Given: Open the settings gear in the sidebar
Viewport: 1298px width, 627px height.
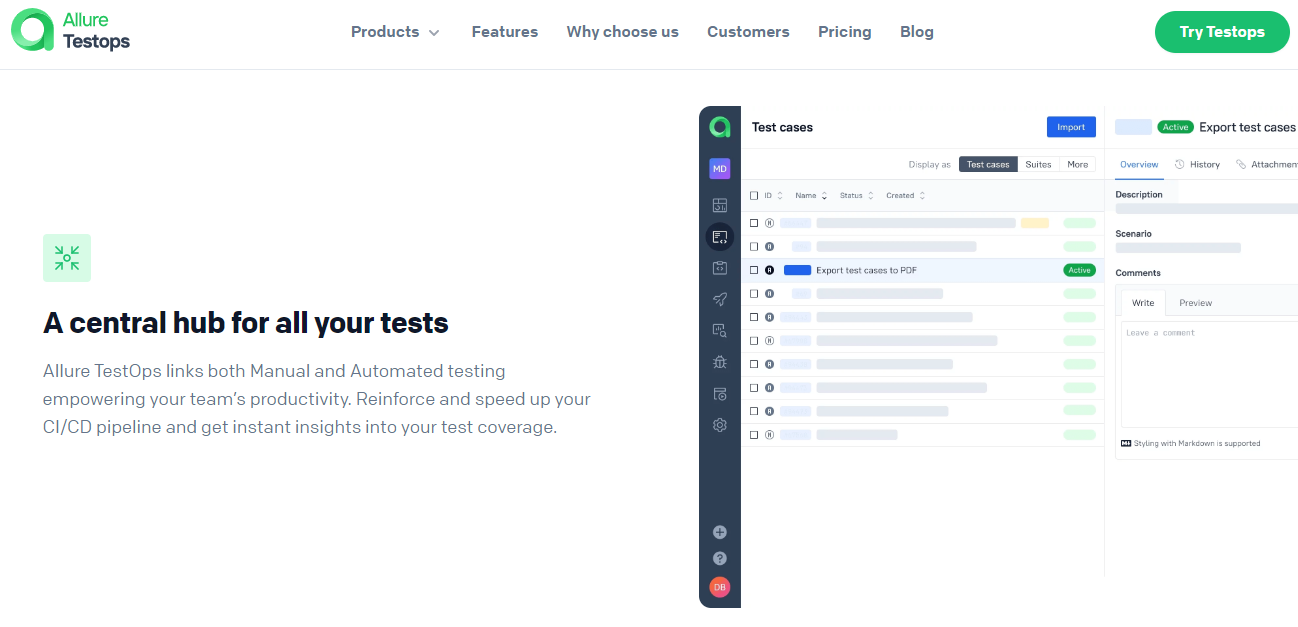Looking at the screenshot, I should tap(719, 425).
